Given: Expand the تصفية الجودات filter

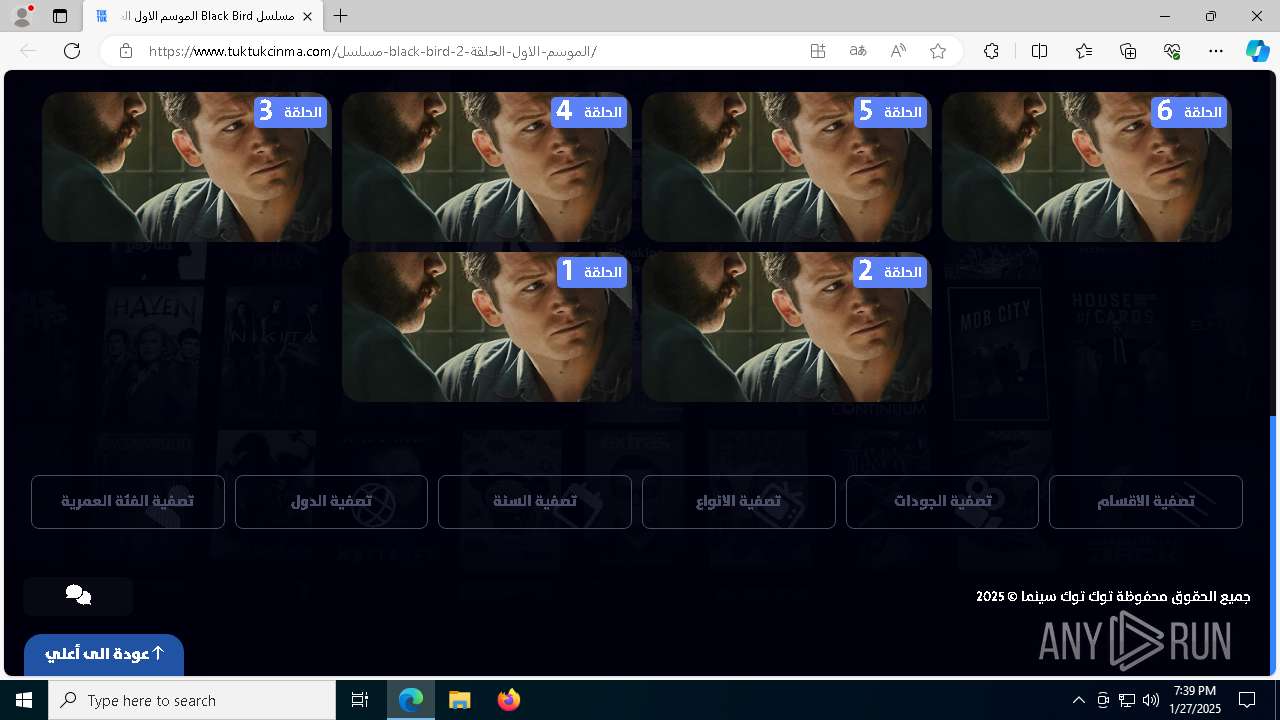Looking at the screenshot, I should coord(942,502).
